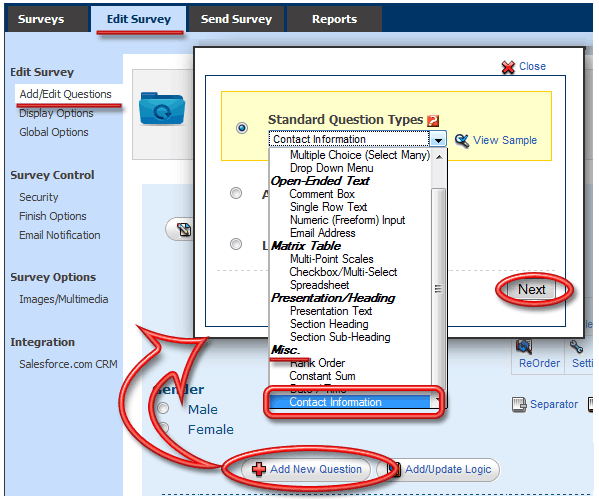Click the Settings wrench icon
599x499 pixels.
point(576,347)
